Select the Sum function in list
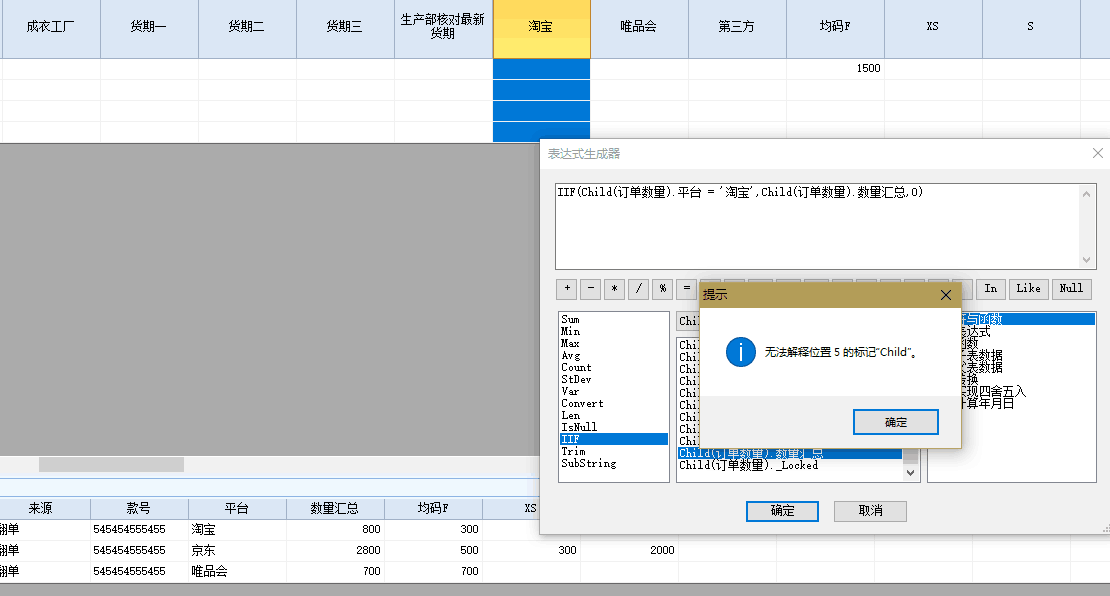This screenshot has width=1110, height=596. coord(570,320)
